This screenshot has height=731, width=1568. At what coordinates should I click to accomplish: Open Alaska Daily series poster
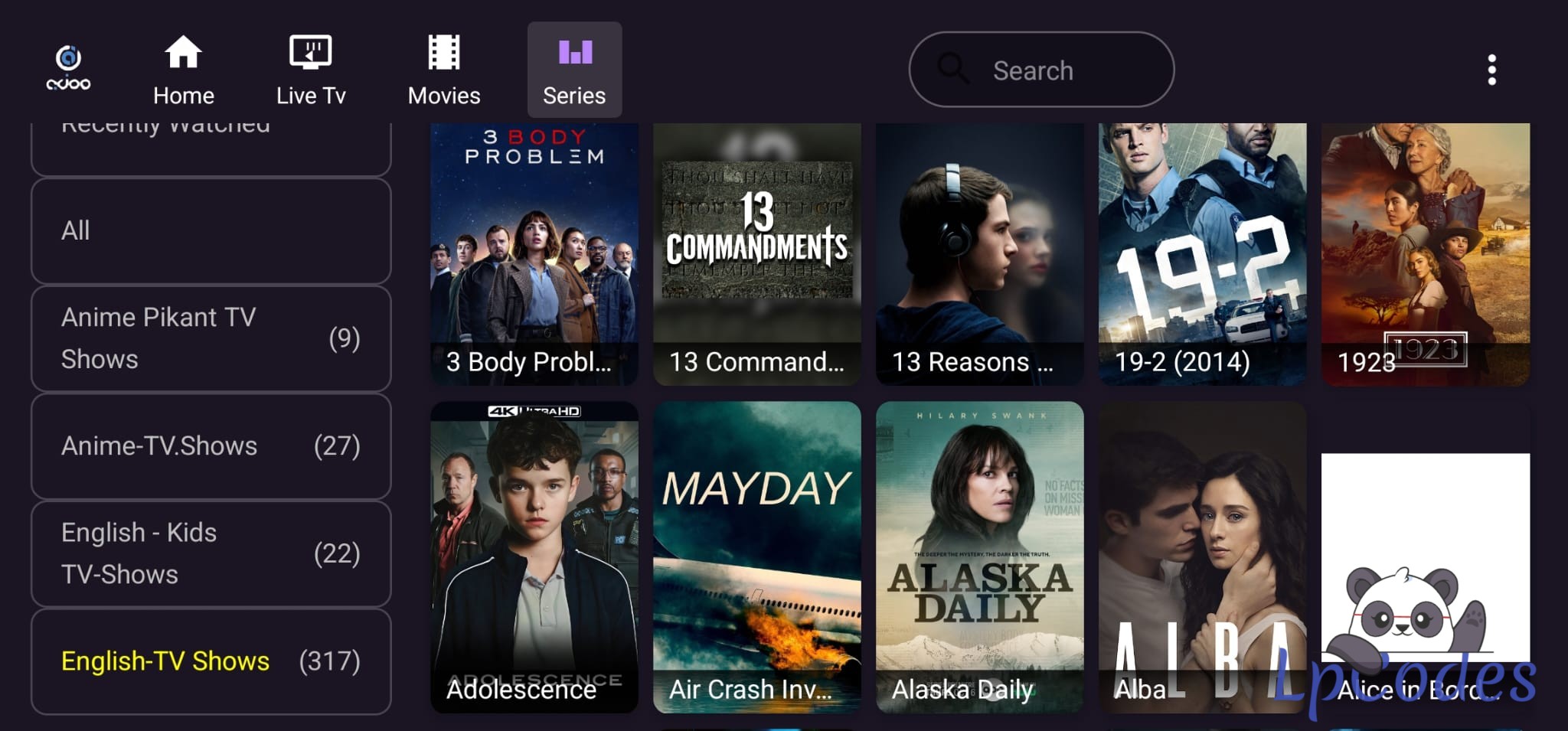(x=980, y=557)
